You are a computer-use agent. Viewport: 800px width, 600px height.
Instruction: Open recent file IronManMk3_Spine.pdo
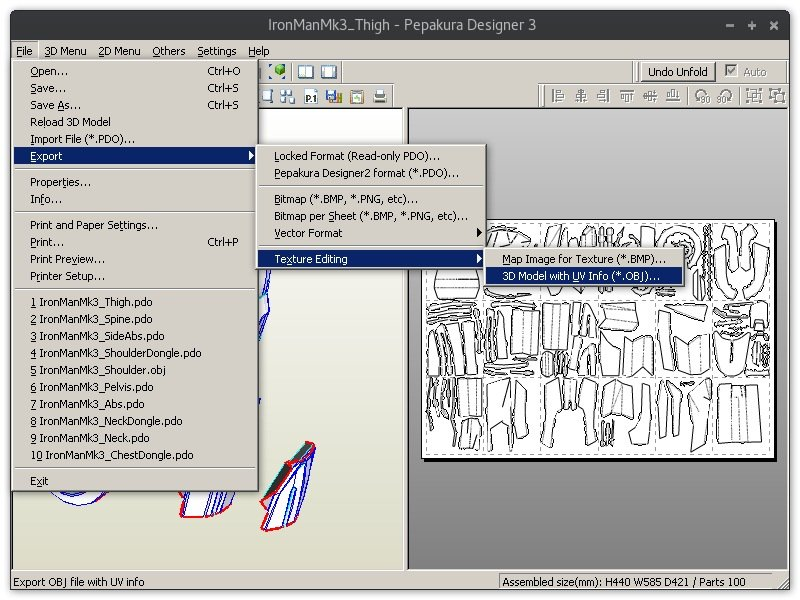(x=135, y=319)
